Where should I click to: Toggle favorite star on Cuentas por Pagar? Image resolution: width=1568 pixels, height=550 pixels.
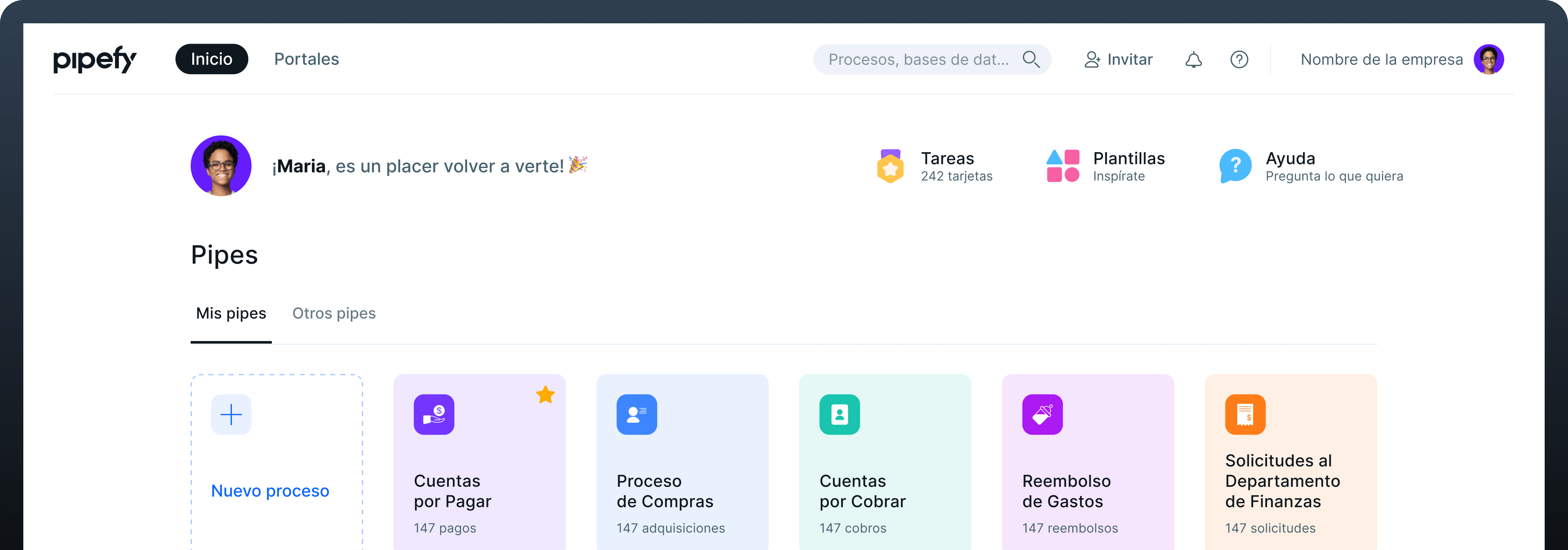(x=545, y=395)
